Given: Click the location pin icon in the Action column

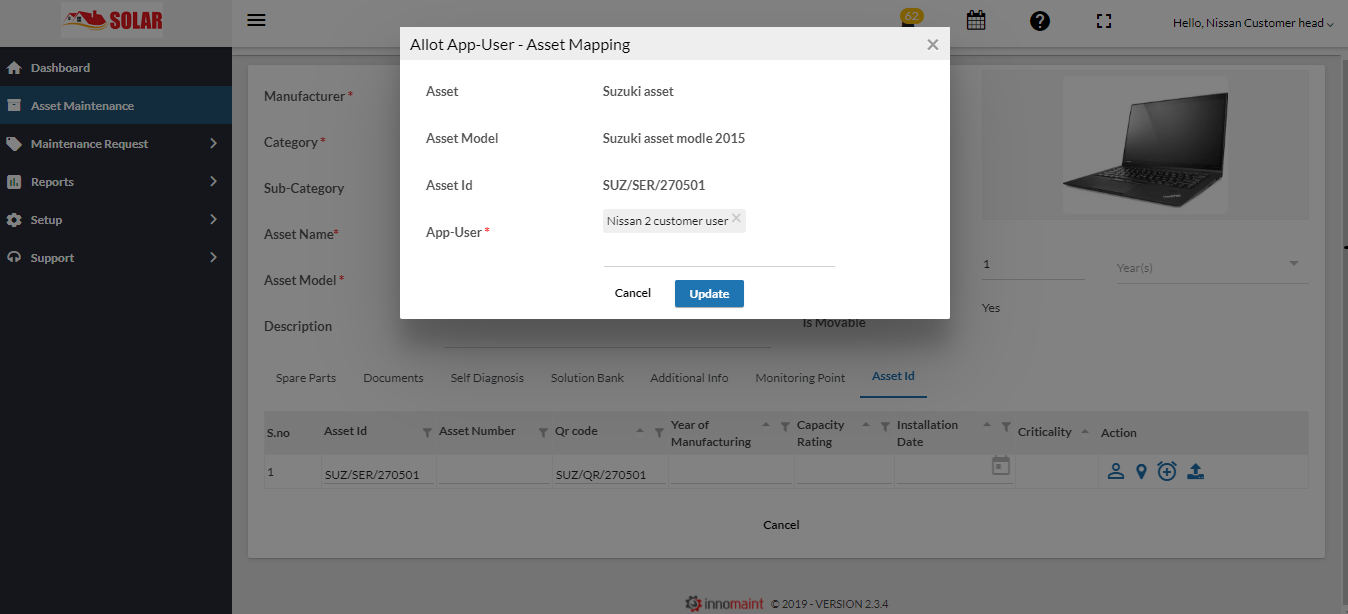Looking at the screenshot, I should pos(1141,470).
